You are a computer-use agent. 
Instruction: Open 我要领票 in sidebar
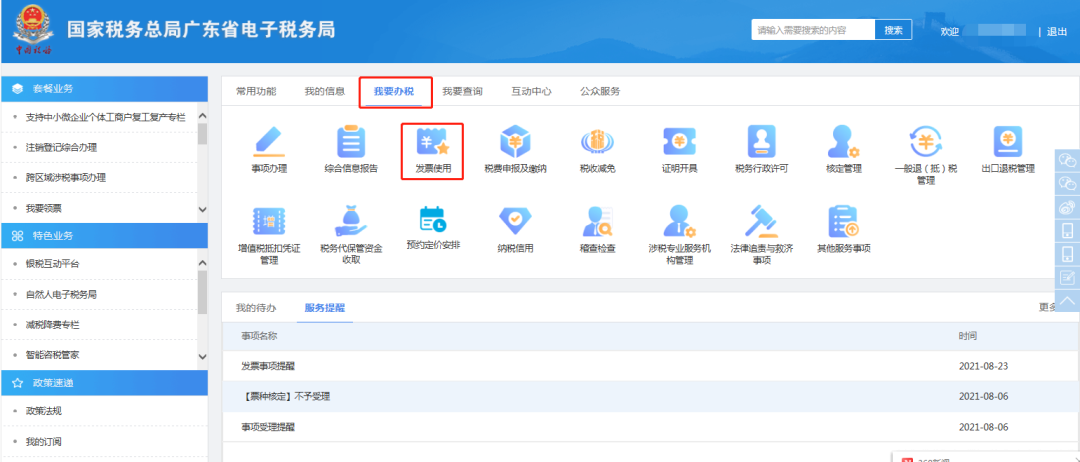click(43, 208)
